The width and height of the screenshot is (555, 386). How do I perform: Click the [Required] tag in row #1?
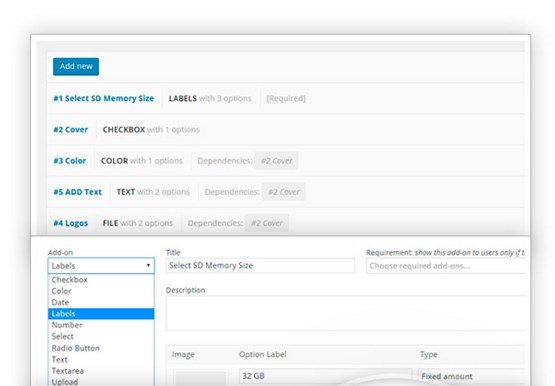point(286,98)
